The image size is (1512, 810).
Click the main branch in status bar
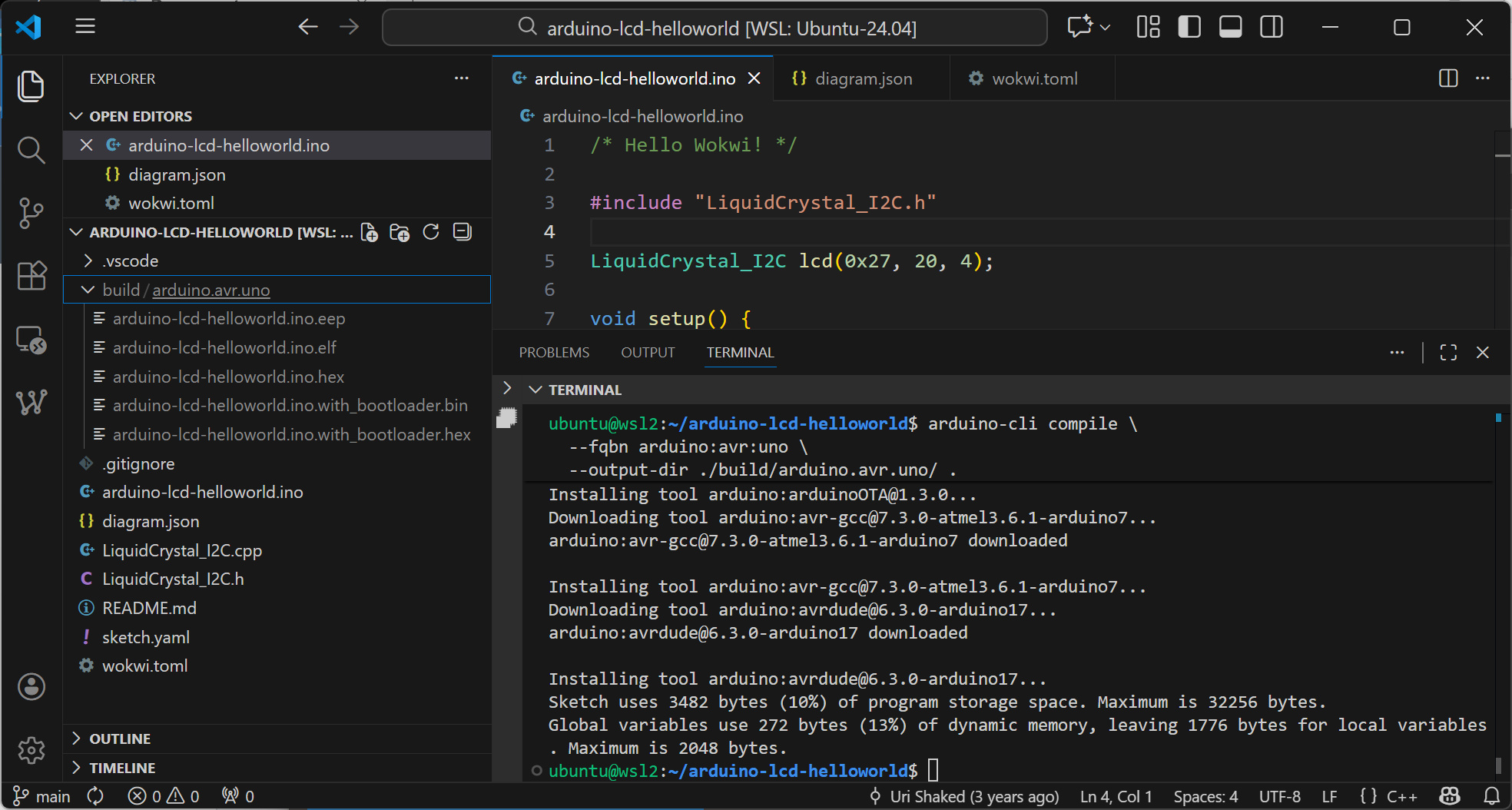point(43,796)
